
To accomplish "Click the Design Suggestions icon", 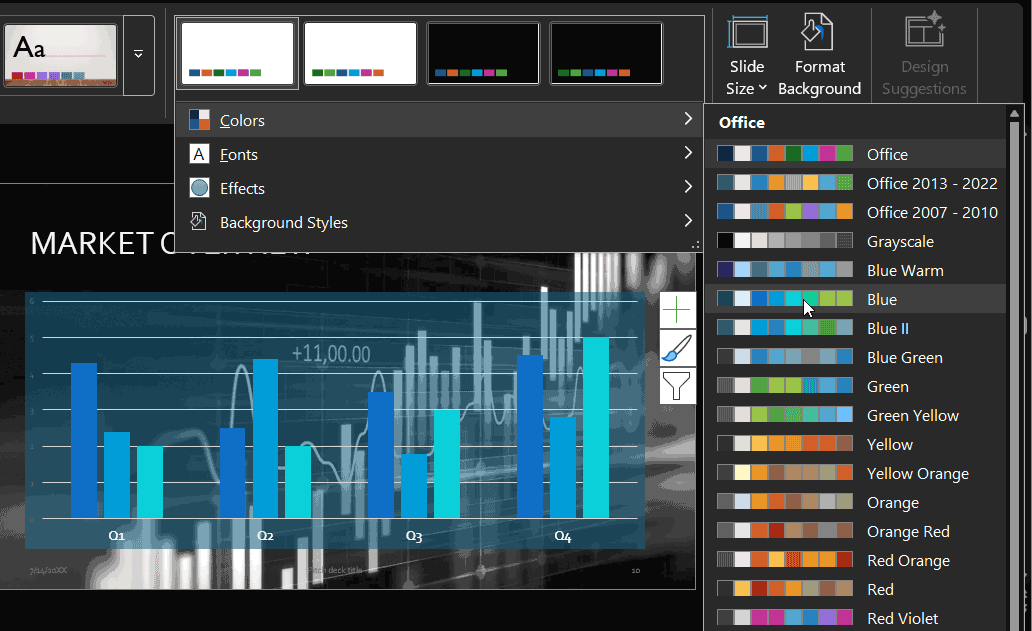I will [924, 32].
